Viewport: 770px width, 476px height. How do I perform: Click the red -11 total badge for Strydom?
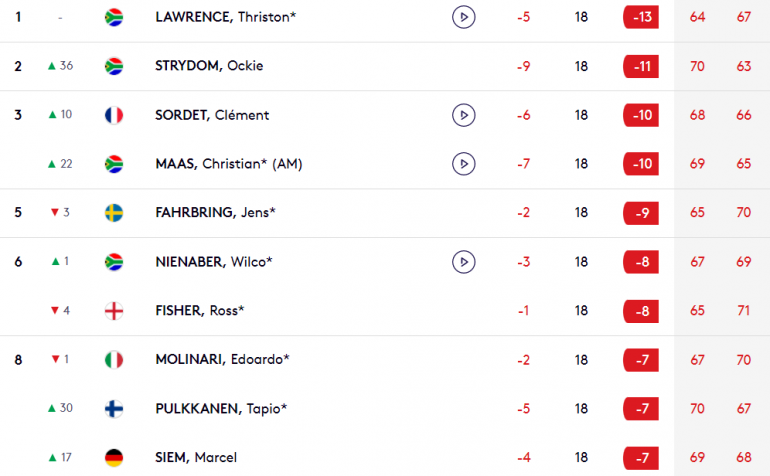click(641, 66)
